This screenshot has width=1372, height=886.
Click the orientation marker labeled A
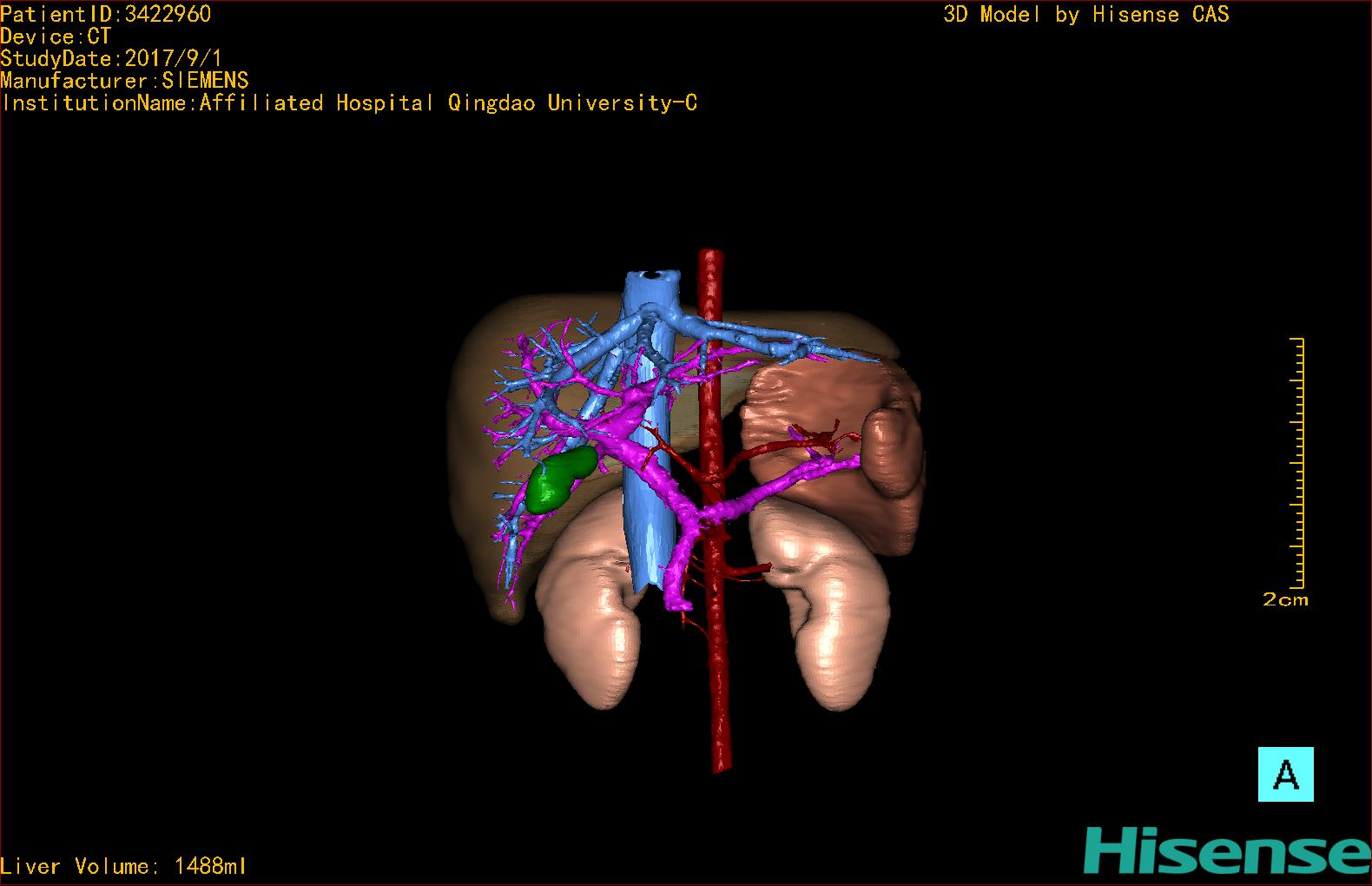click(1285, 774)
